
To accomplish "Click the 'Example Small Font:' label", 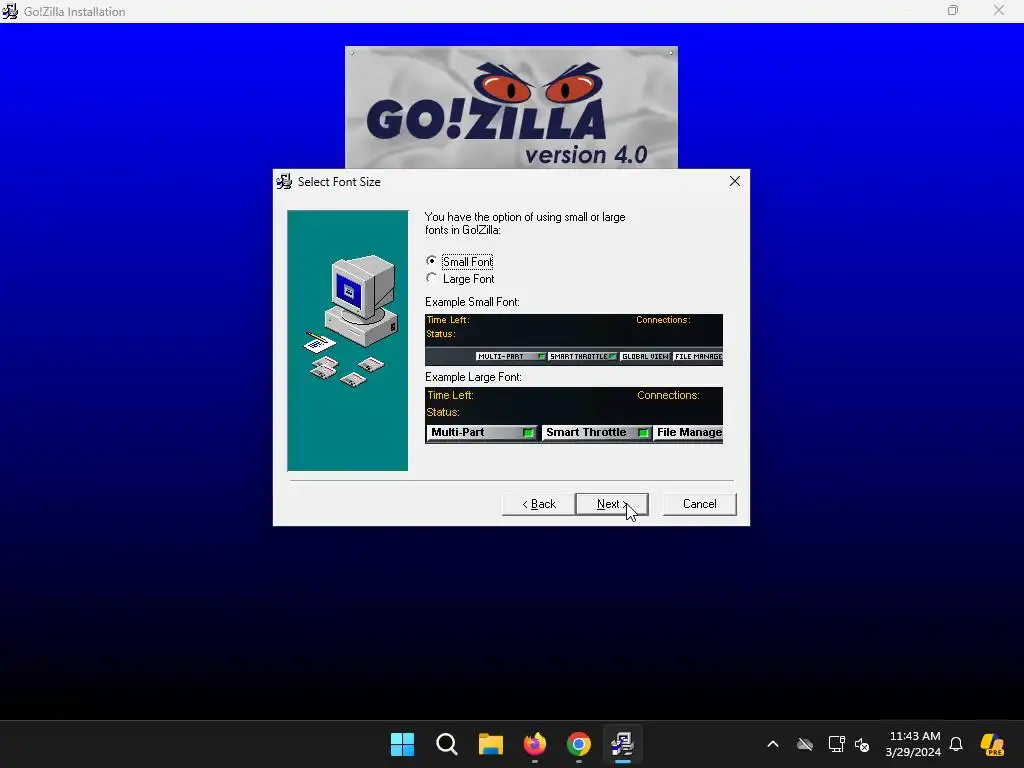I will (x=472, y=302).
